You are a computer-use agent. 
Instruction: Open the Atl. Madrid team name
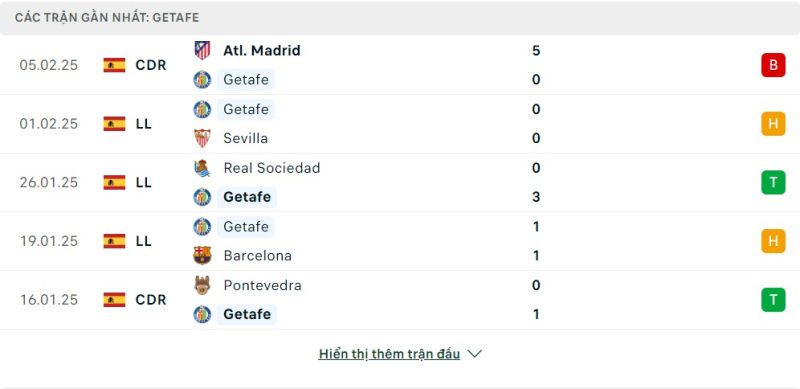point(262,51)
